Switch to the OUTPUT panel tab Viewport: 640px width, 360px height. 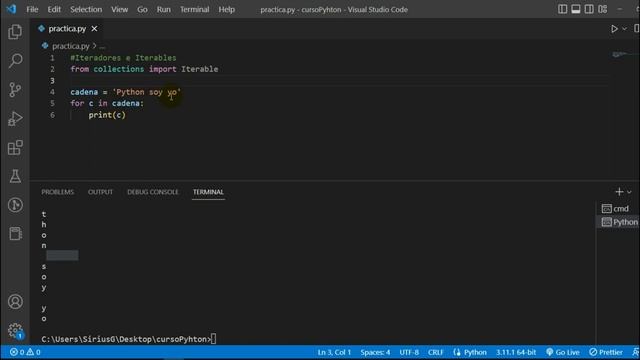tap(100, 192)
